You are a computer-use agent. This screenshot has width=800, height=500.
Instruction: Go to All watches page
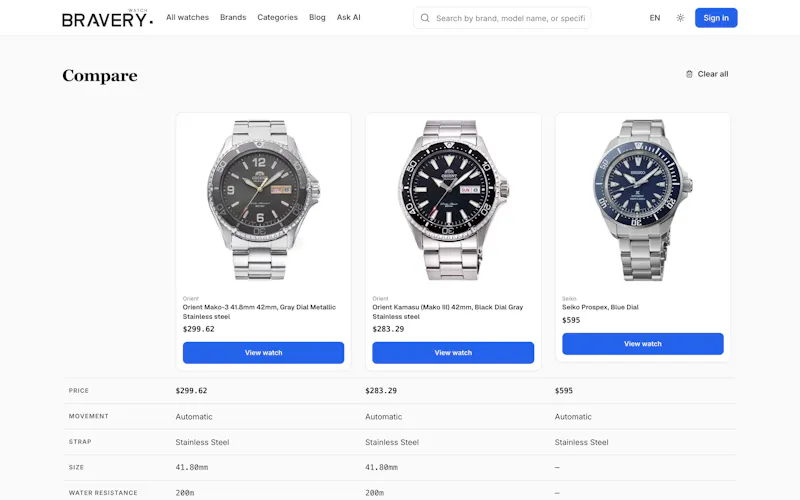click(x=187, y=17)
